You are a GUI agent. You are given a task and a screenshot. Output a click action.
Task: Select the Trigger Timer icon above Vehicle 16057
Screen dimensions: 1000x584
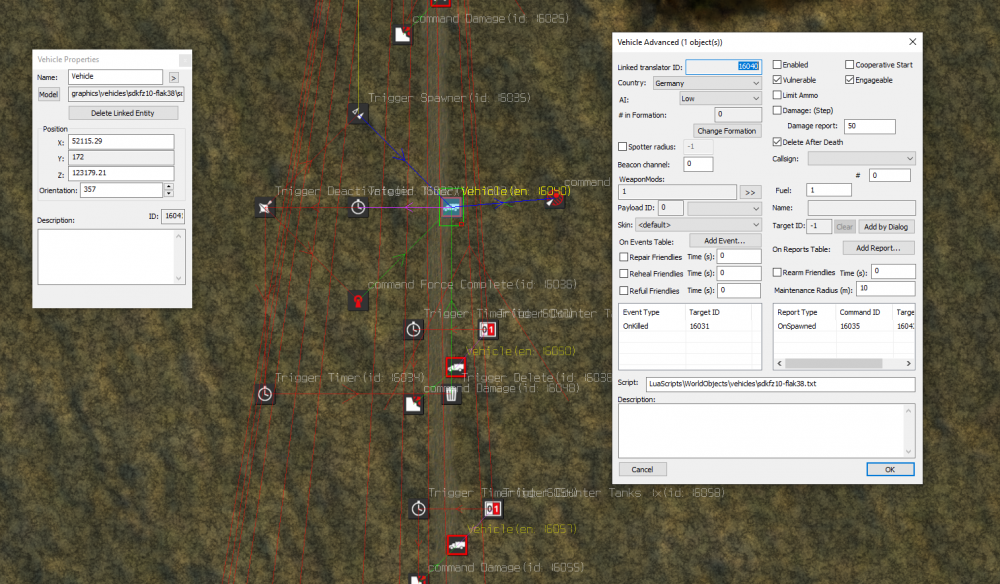[x=418, y=509]
